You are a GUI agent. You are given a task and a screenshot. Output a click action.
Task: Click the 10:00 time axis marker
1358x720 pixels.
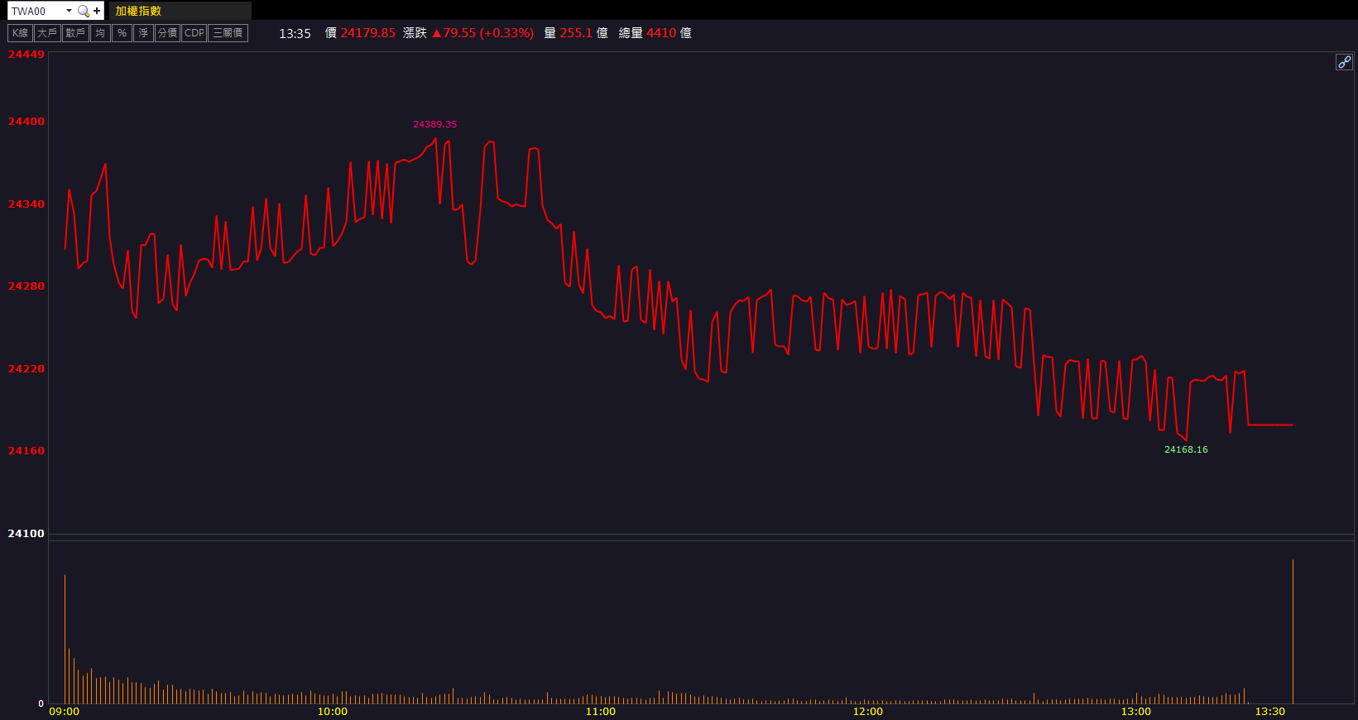pos(332,712)
